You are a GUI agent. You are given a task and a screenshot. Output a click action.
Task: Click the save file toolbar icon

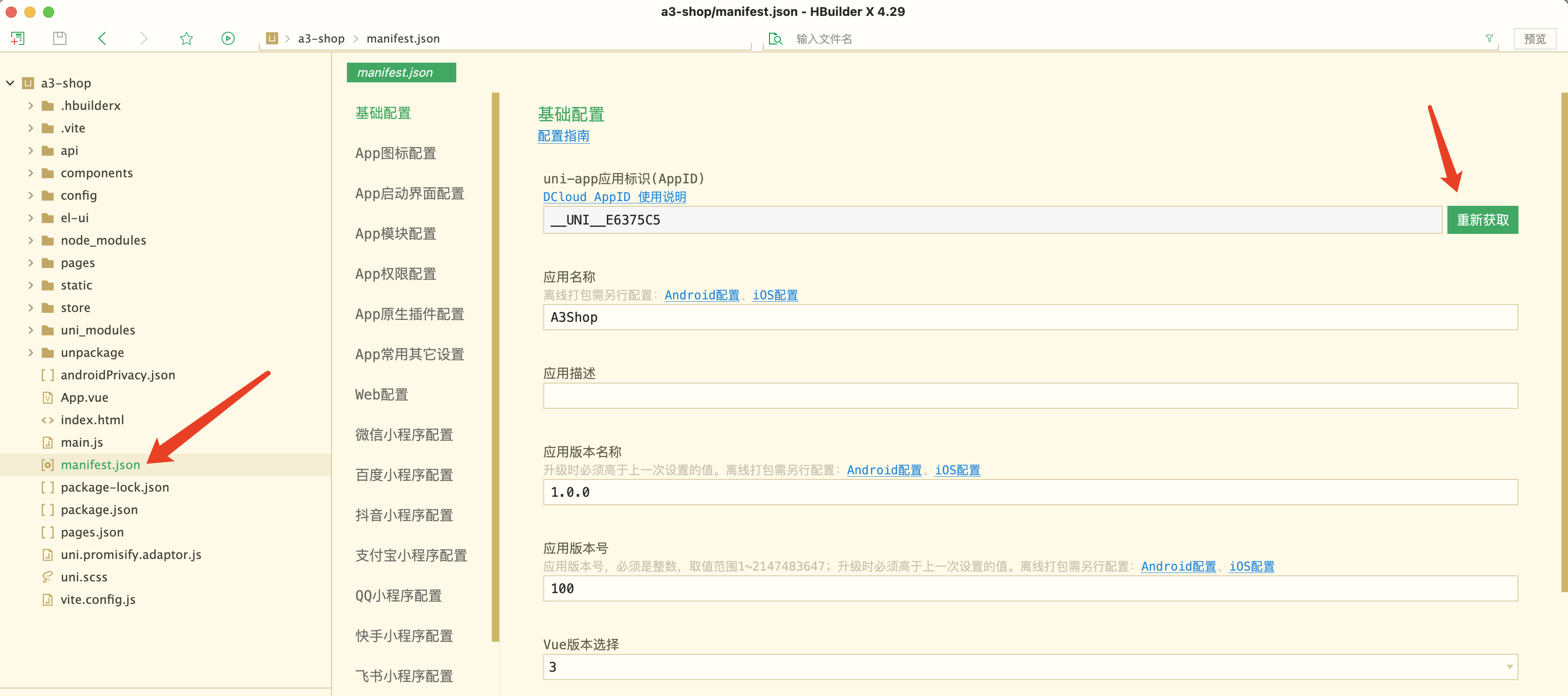tap(60, 38)
